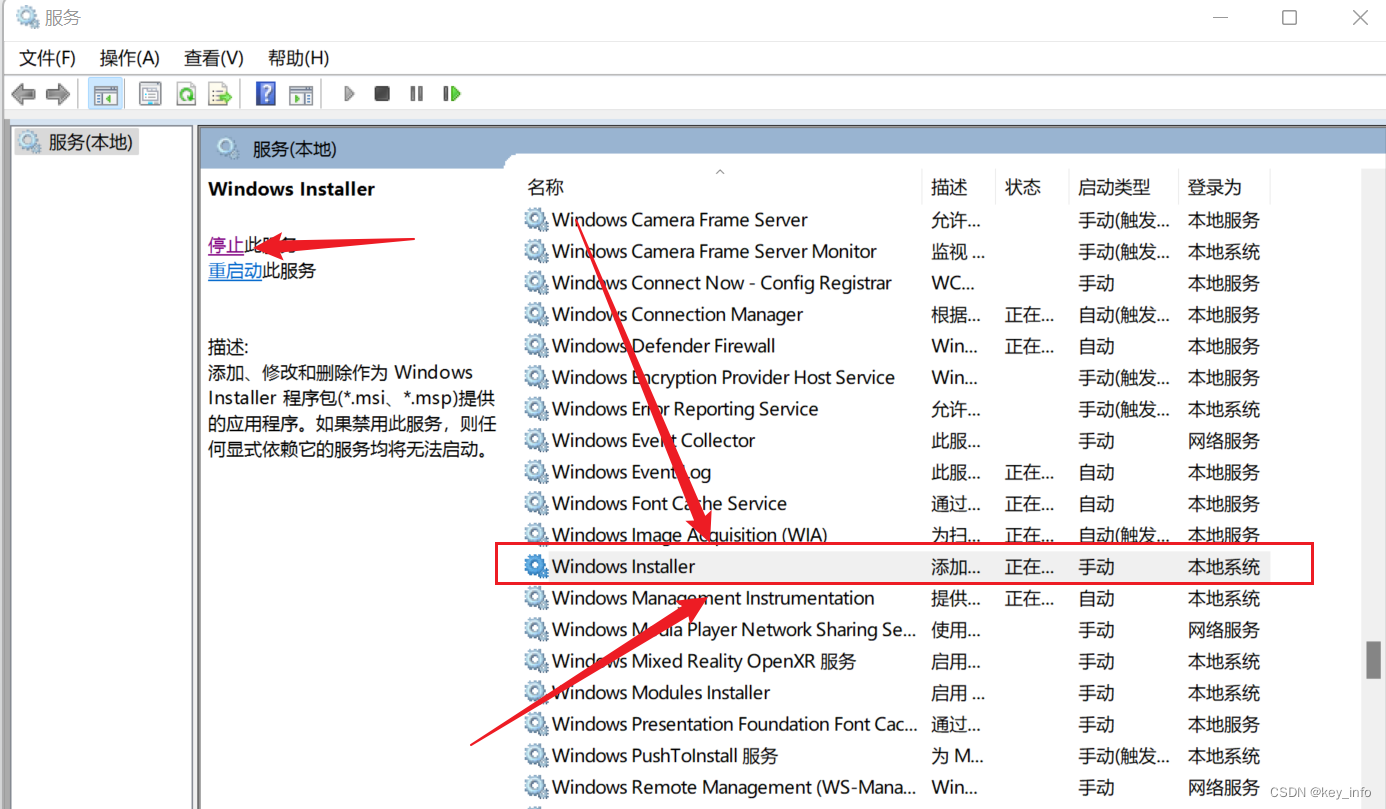Image resolution: width=1386 pixels, height=809 pixels.
Task: Click 为 M... description of Windows PushToInstall
Action: (957, 756)
